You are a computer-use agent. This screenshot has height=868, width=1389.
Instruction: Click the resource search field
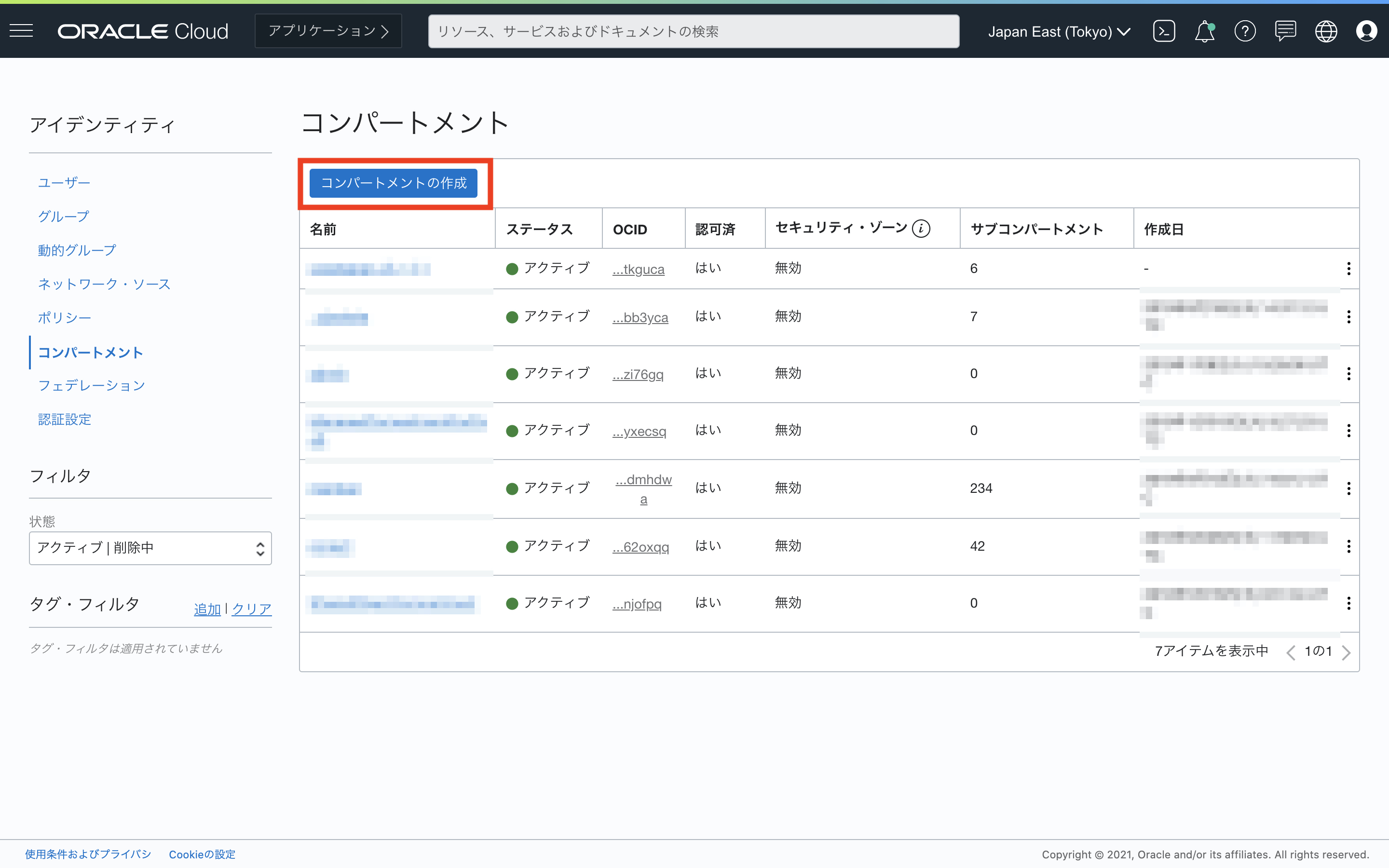click(693, 31)
